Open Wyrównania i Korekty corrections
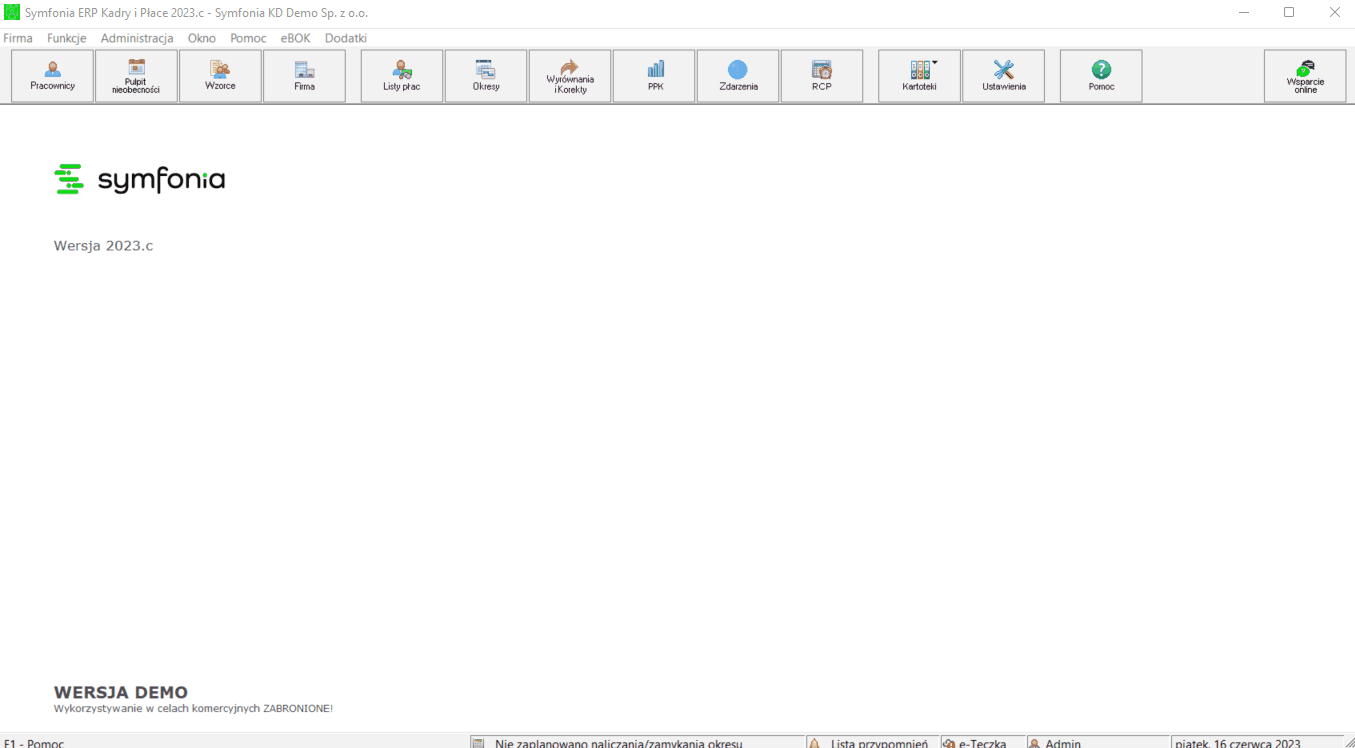Image resolution: width=1355 pixels, height=748 pixels. (570, 76)
